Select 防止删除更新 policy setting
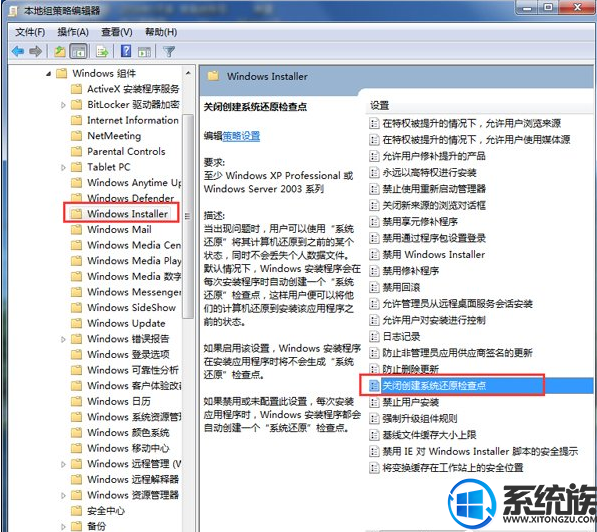This screenshot has width=597, height=532. (410, 369)
